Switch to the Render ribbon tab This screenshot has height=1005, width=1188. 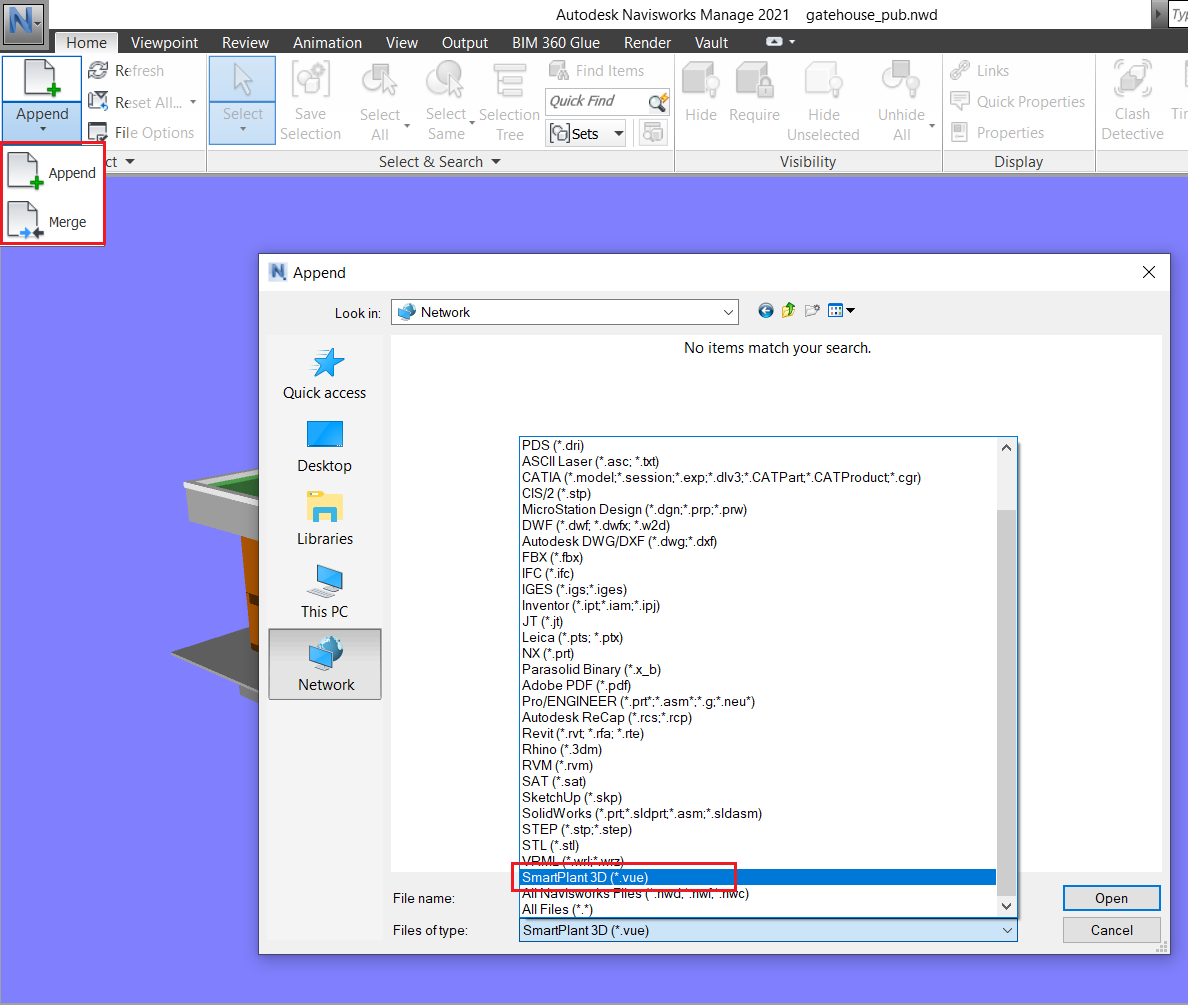click(x=647, y=42)
